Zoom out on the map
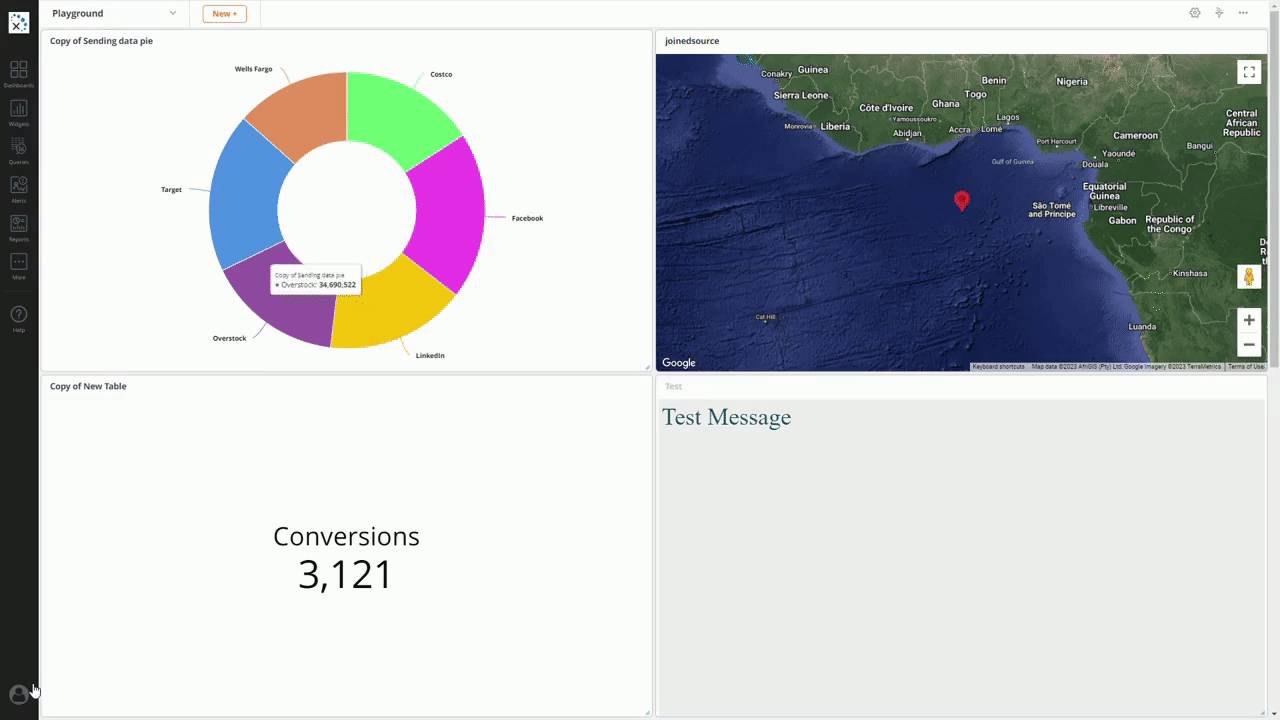The width and height of the screenshot is (1280, 720). 1248,345
